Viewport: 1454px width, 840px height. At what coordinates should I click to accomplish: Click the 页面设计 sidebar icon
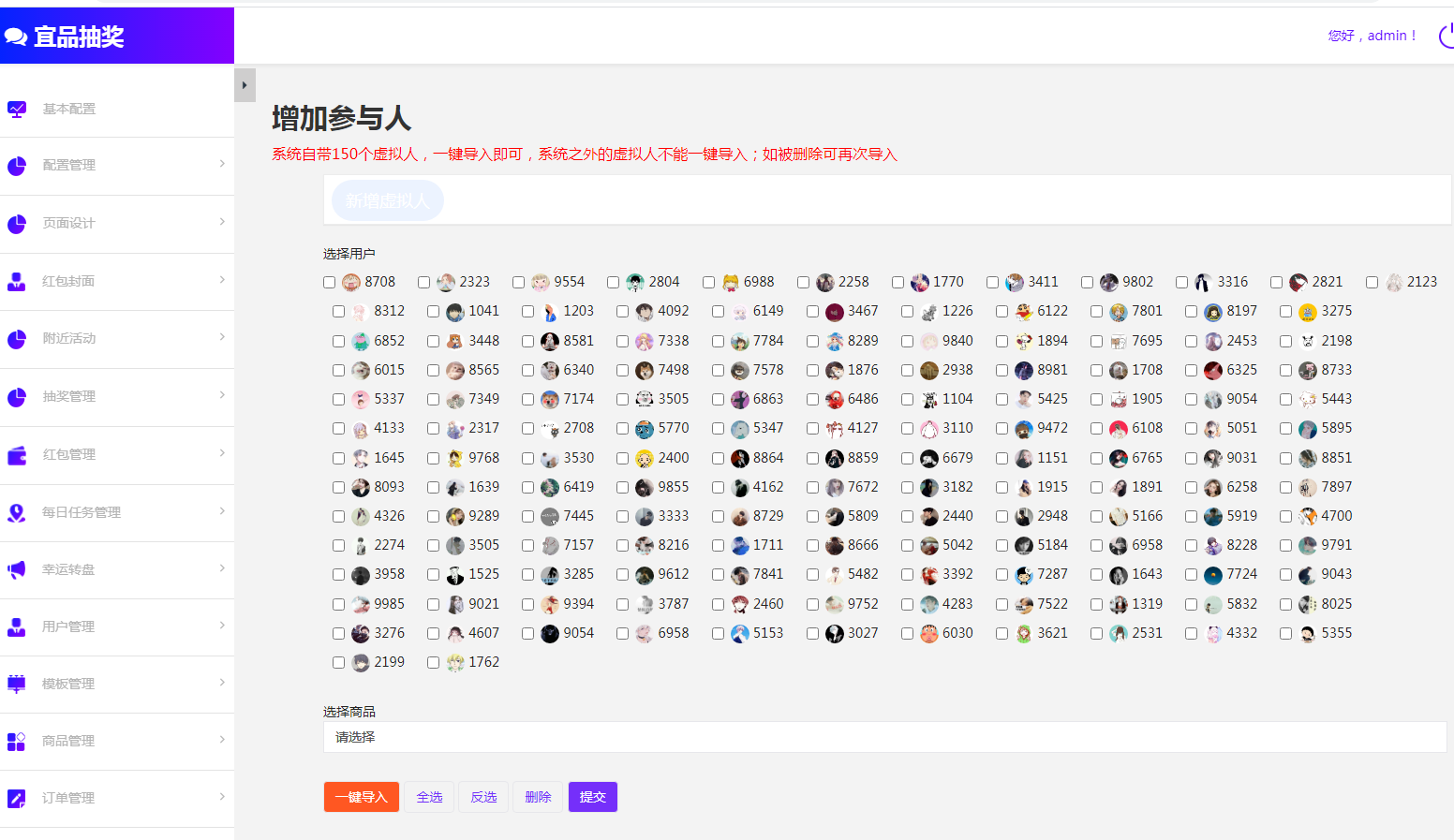tap(17, 224)
